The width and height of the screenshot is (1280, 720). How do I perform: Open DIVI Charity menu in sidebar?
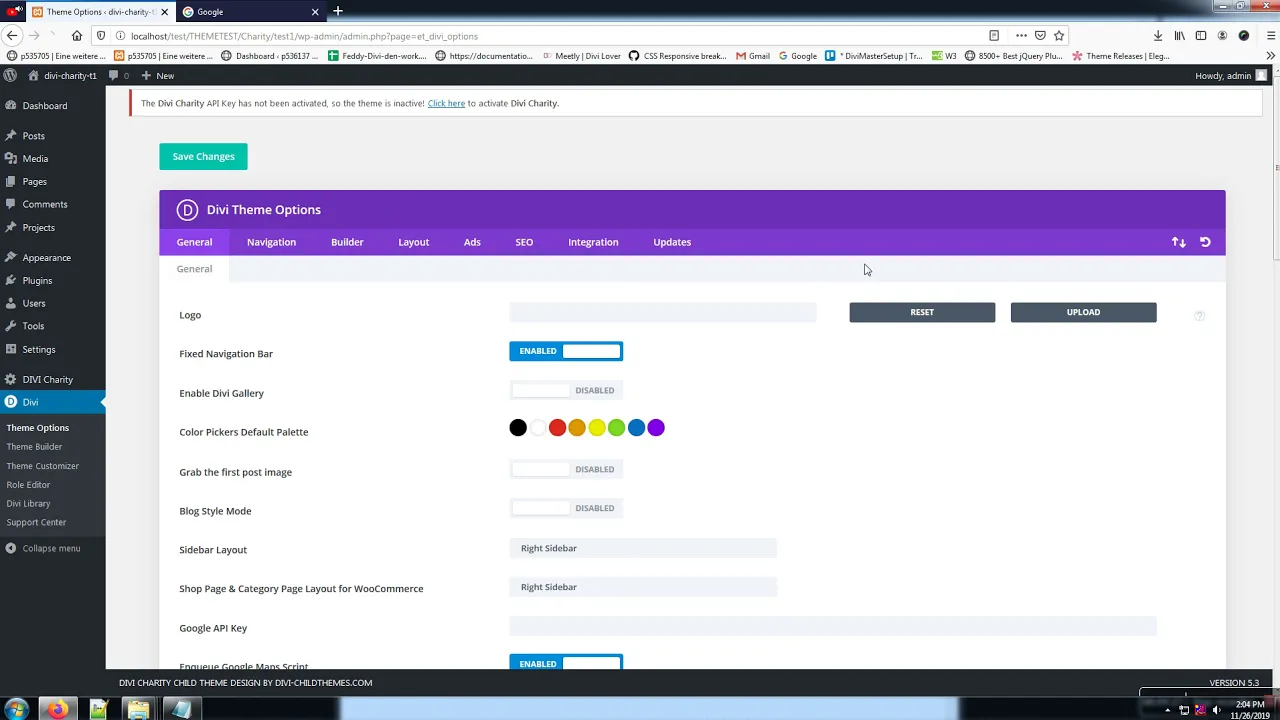point(47,379)
